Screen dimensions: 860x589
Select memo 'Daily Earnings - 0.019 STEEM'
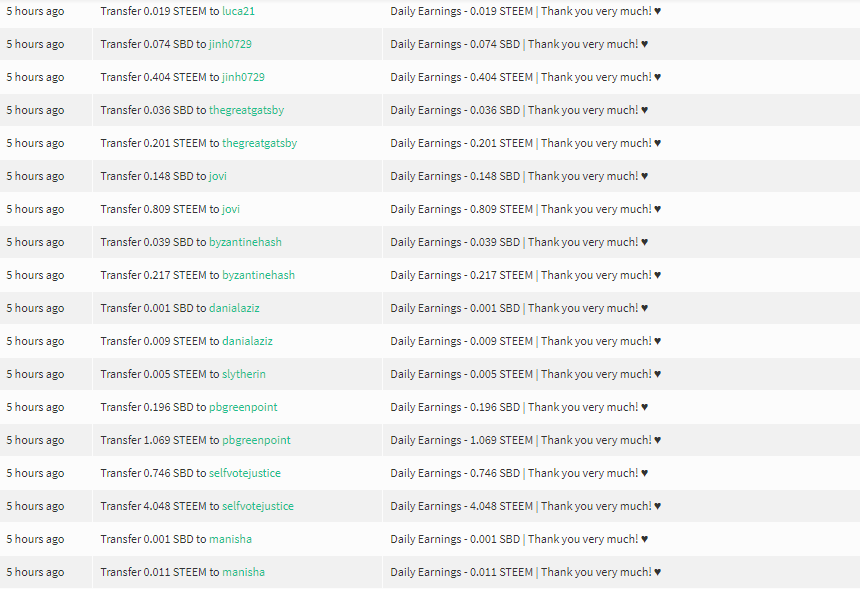[461, 11]
